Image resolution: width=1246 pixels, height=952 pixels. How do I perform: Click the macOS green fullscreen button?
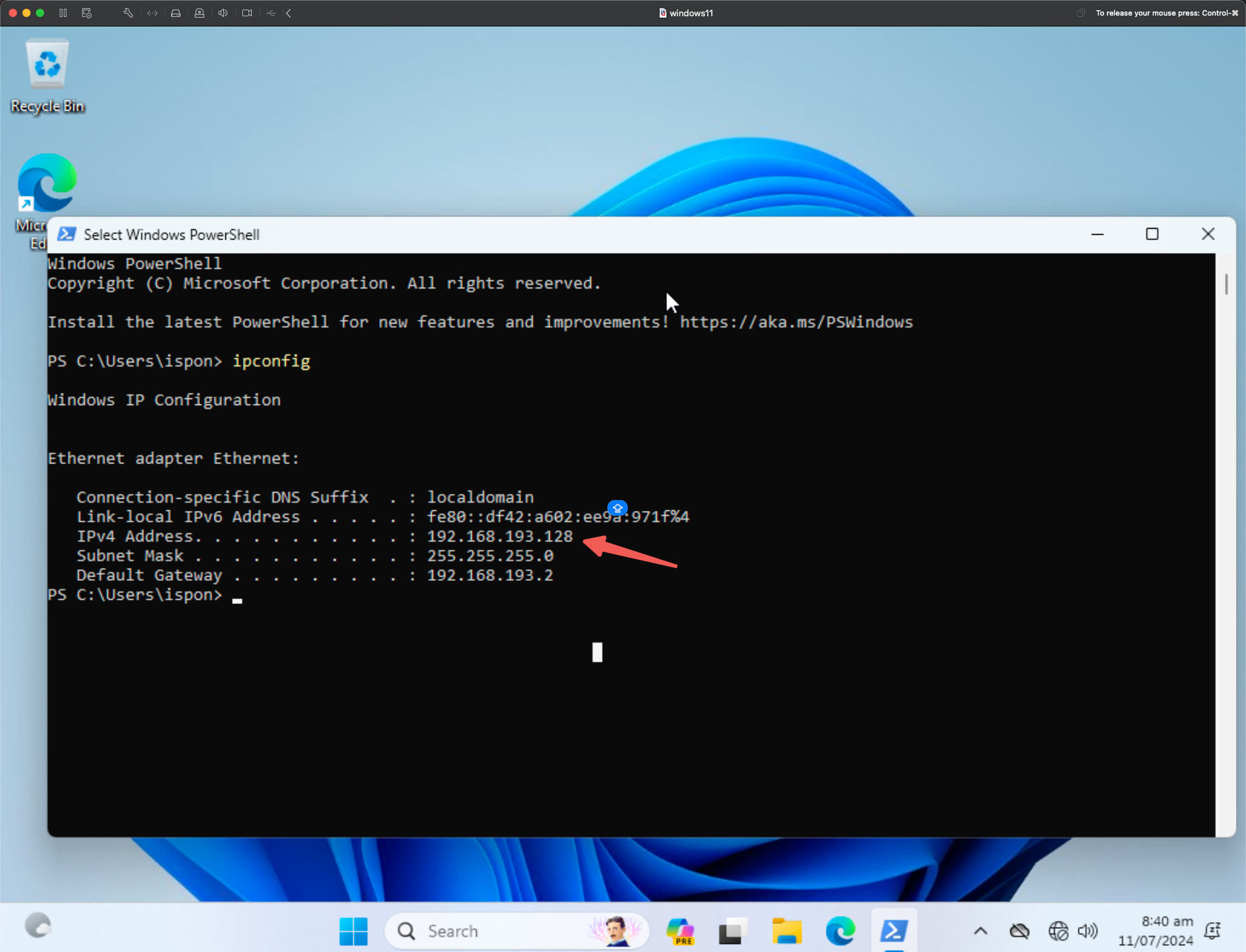[x=40, y=13]
